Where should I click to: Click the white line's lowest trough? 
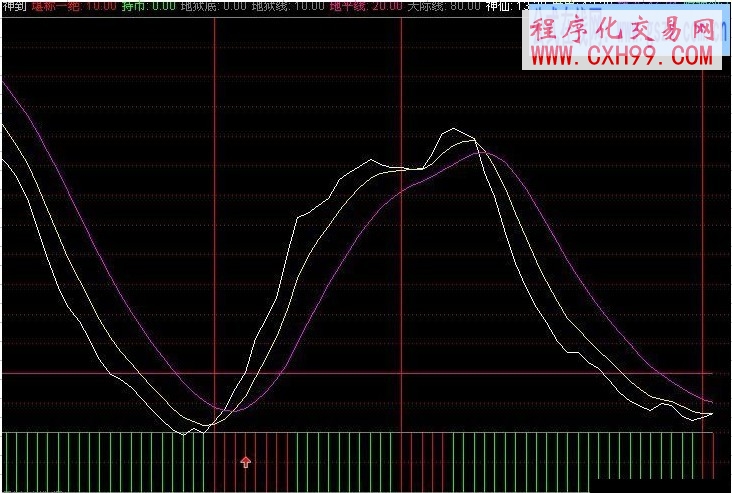pyautogui.click(x=184, y=434)
